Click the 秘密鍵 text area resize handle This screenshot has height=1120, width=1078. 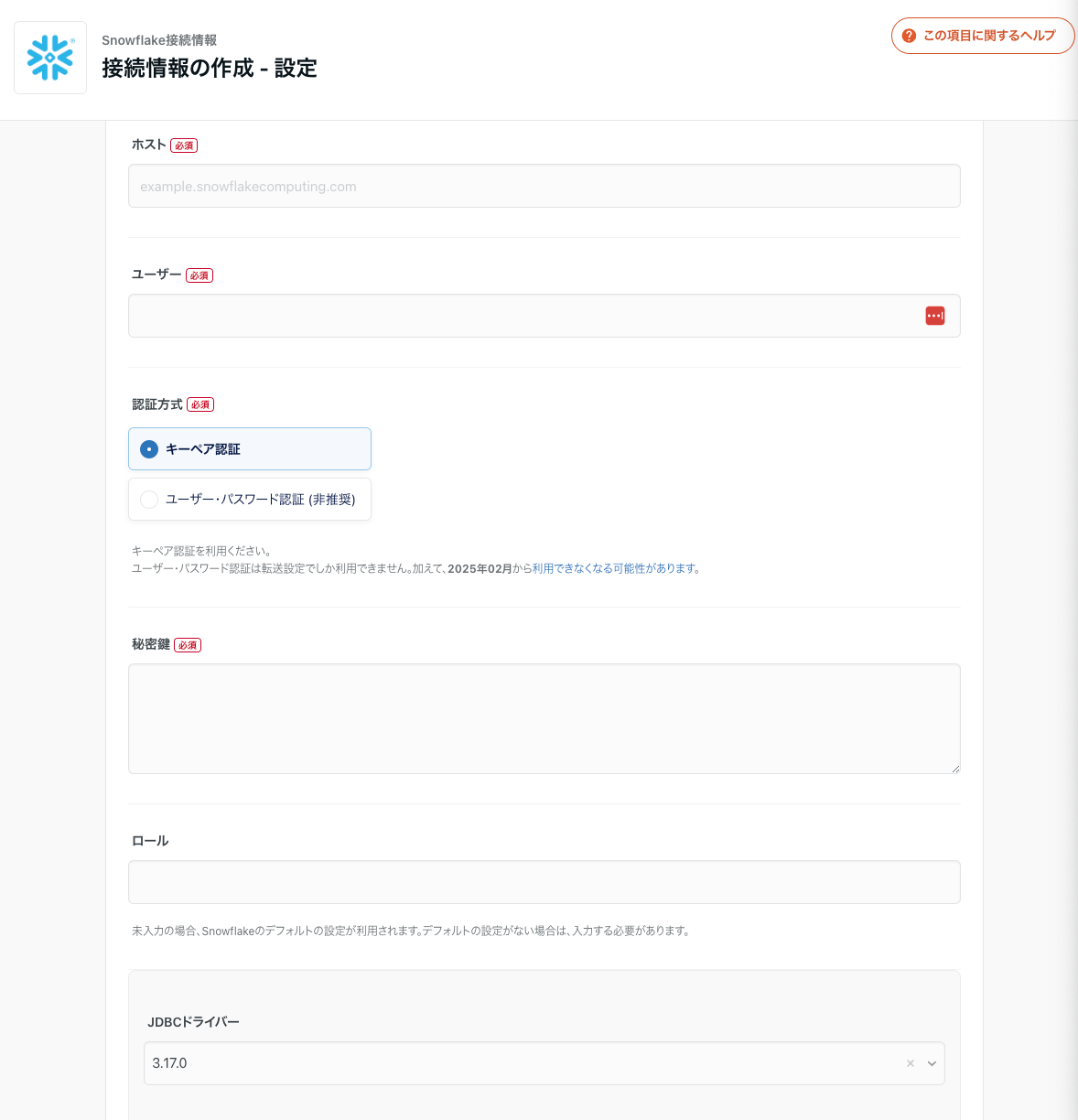[x=955, y=769]
